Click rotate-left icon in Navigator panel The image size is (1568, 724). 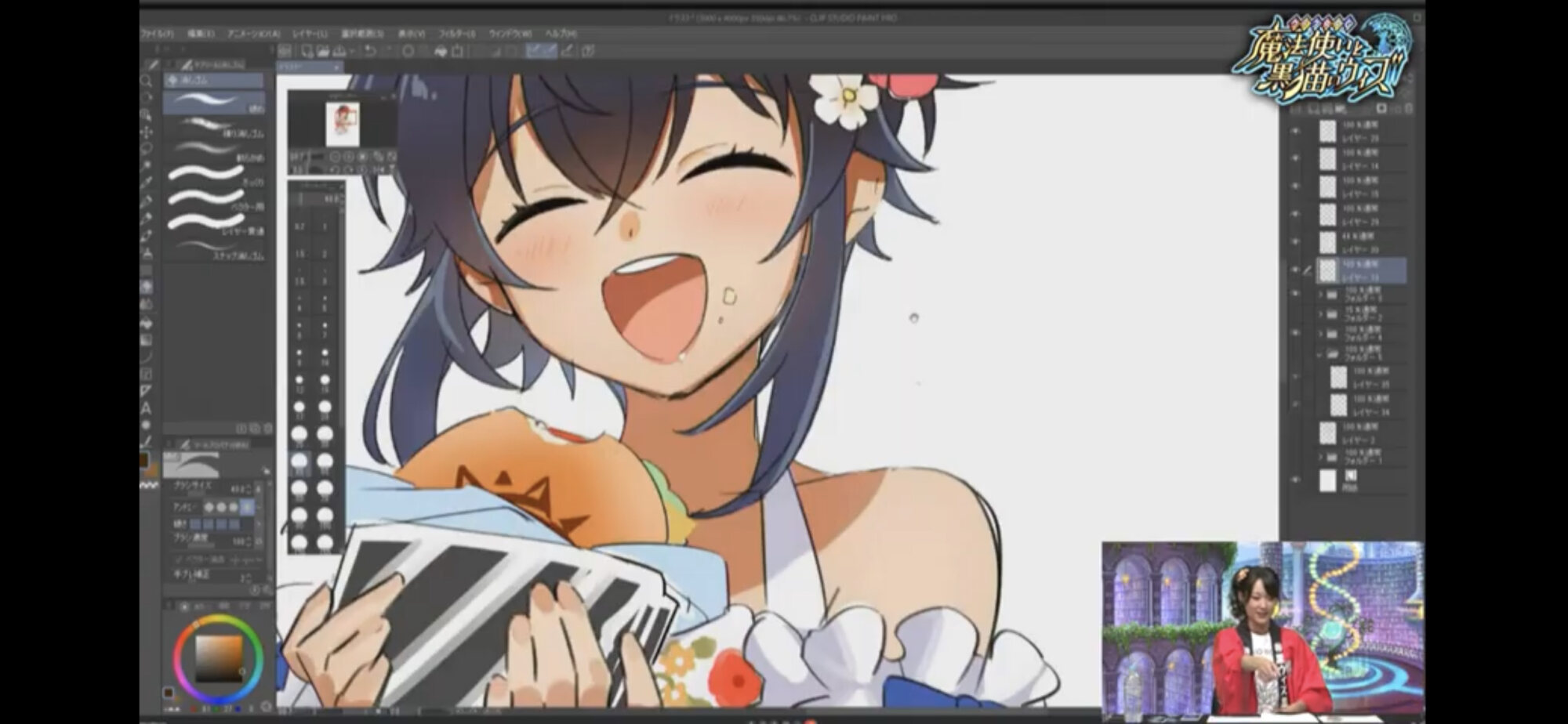(335, 168)
